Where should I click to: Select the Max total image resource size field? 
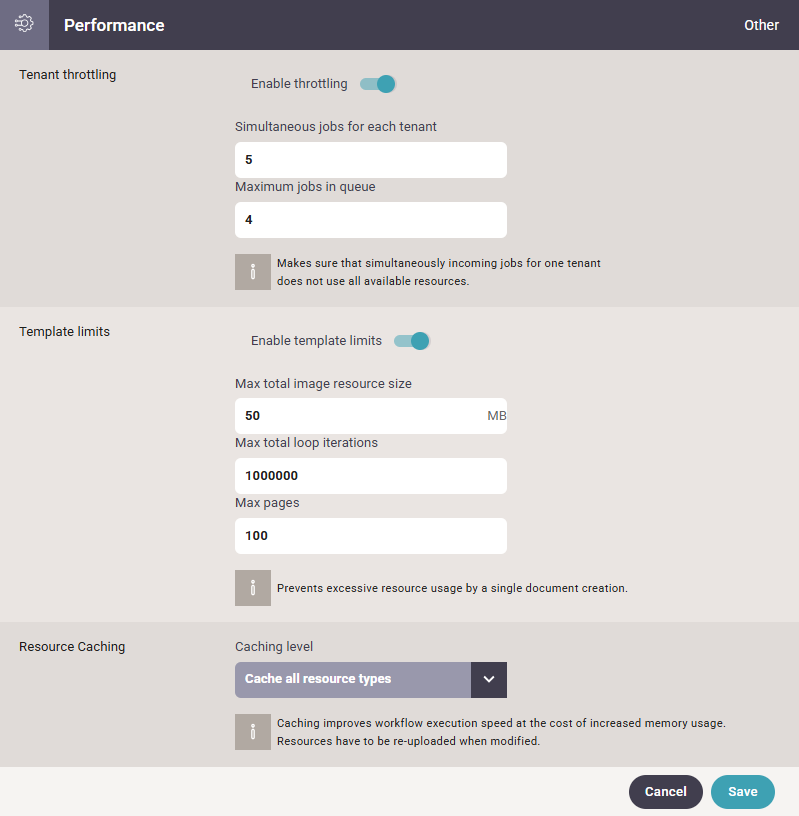pos(371,416)
